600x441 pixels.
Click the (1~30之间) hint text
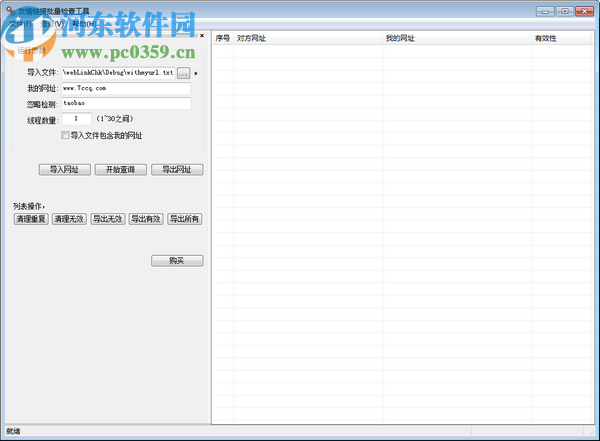(x=115, y=119)
